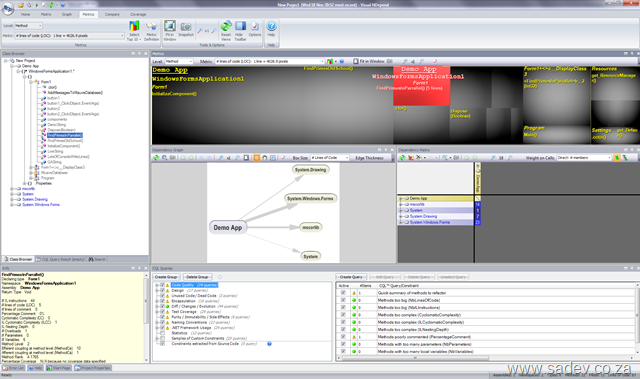This screenshot has height=379, width=640.
Task: Click the CQL query list horizontal scrollbar
Action: (415, 358)
